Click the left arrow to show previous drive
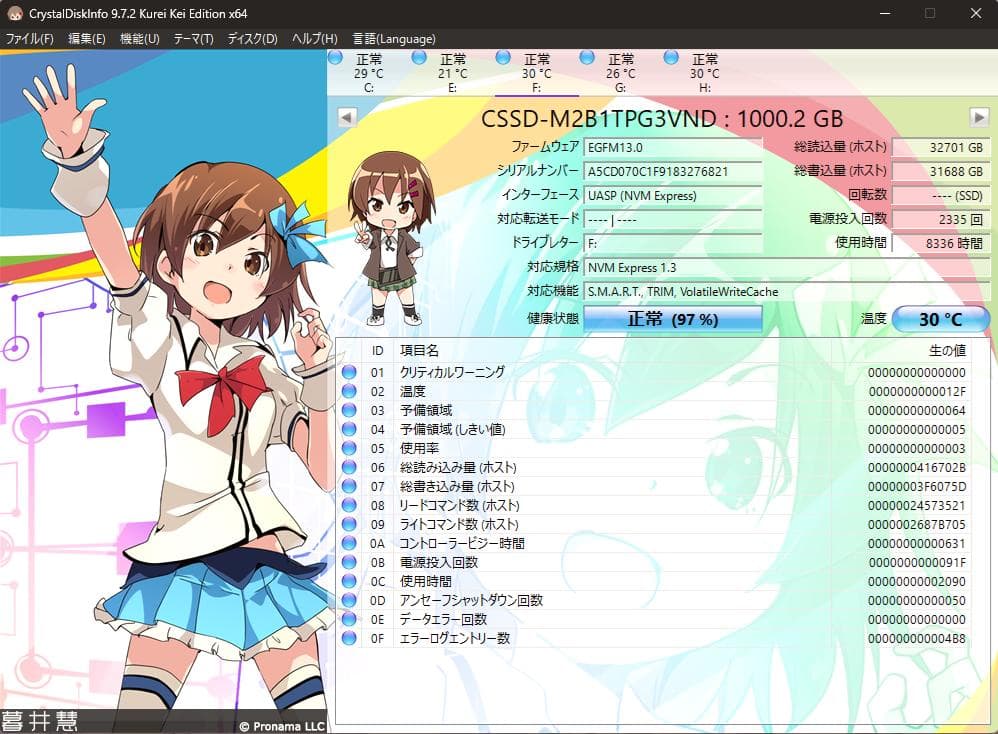 [x=345, y=118]
